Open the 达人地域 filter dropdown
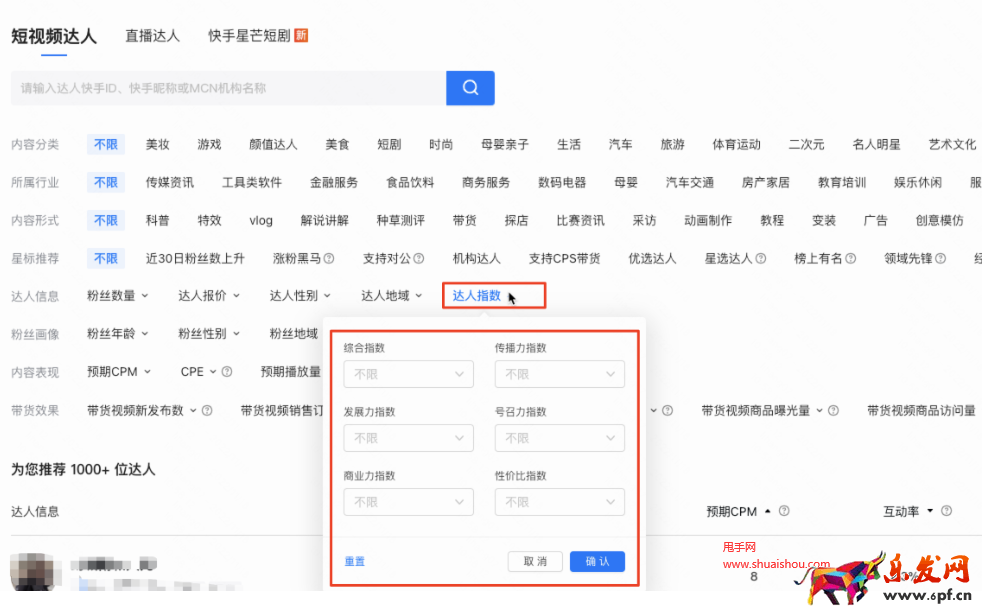 click(x=390, y=295)
